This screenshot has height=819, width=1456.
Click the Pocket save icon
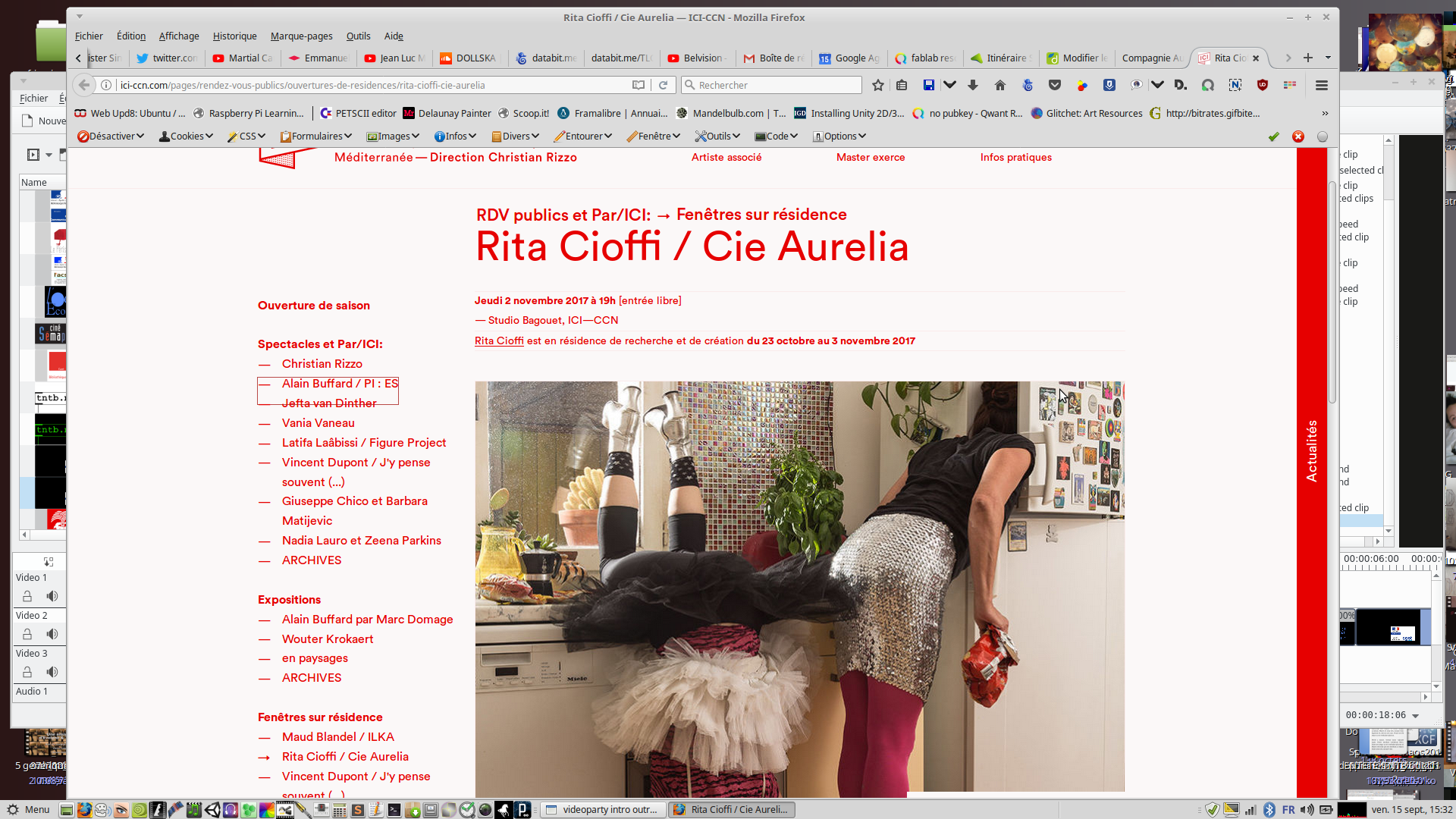[1054, 85]
